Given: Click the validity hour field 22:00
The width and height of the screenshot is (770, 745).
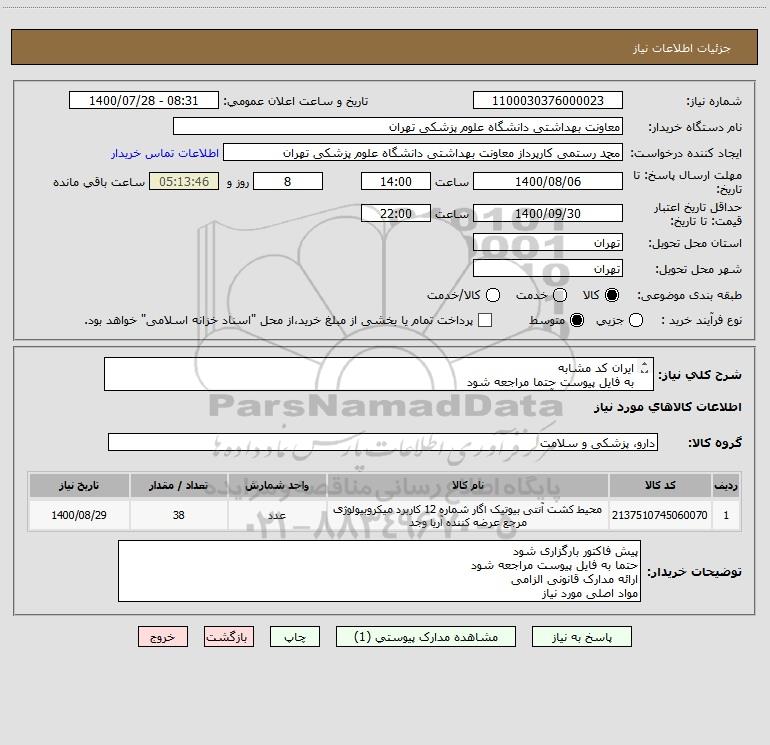Looking at the screenshot, I should (x=396, y=213).
